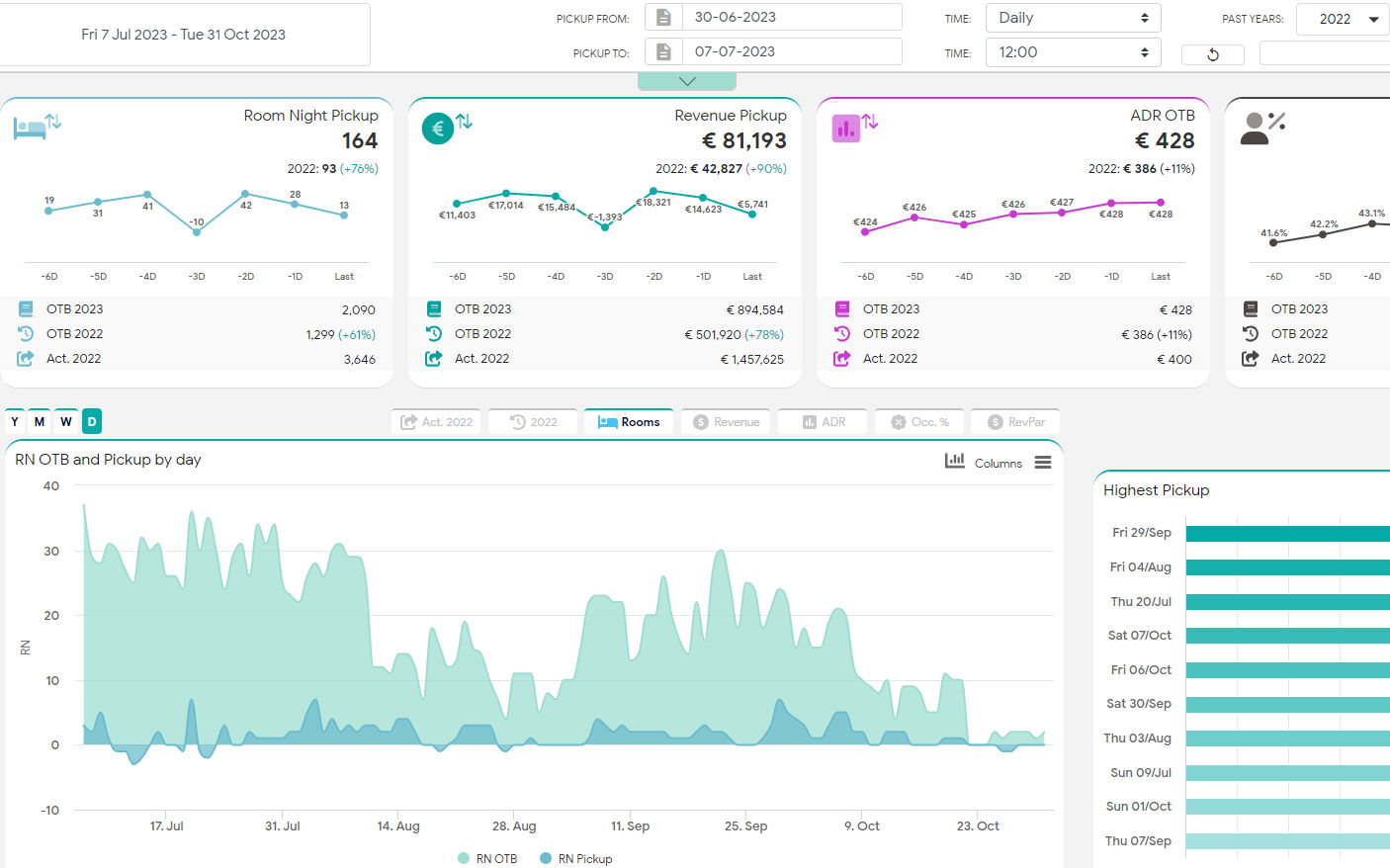Expand the teal chevron filter panel
Screen dimensions: 1390x868
pyautogui.click(x=687, y=81)
